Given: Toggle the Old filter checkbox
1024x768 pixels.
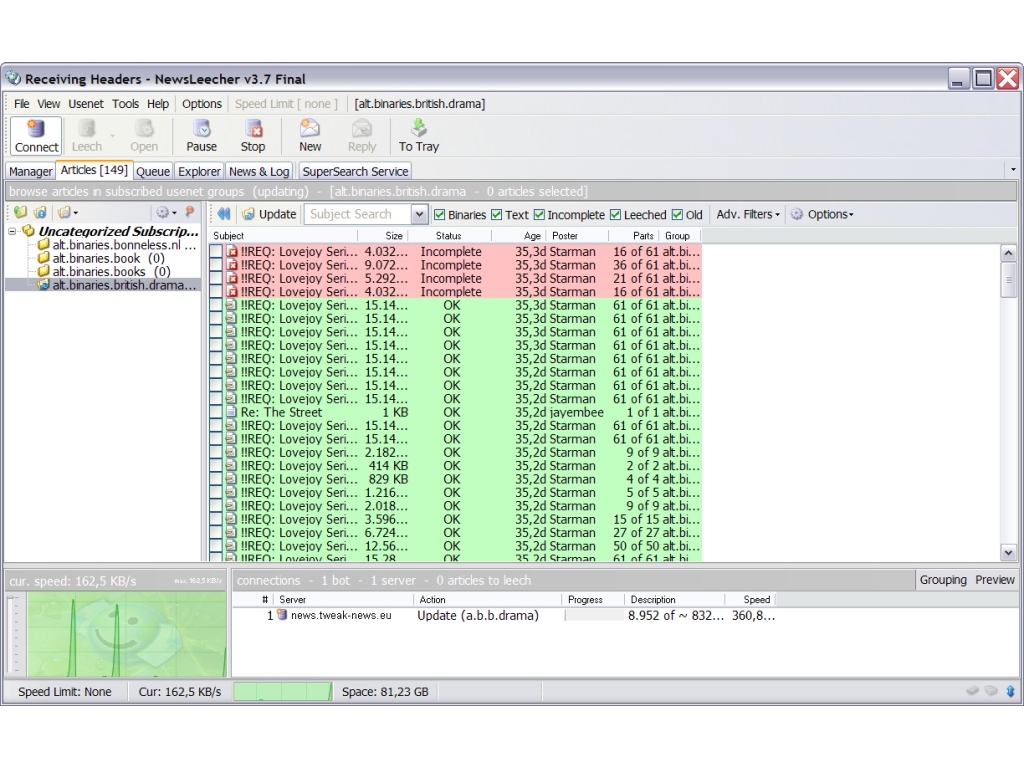Looking at the screenshot, I should click(678, 214).
